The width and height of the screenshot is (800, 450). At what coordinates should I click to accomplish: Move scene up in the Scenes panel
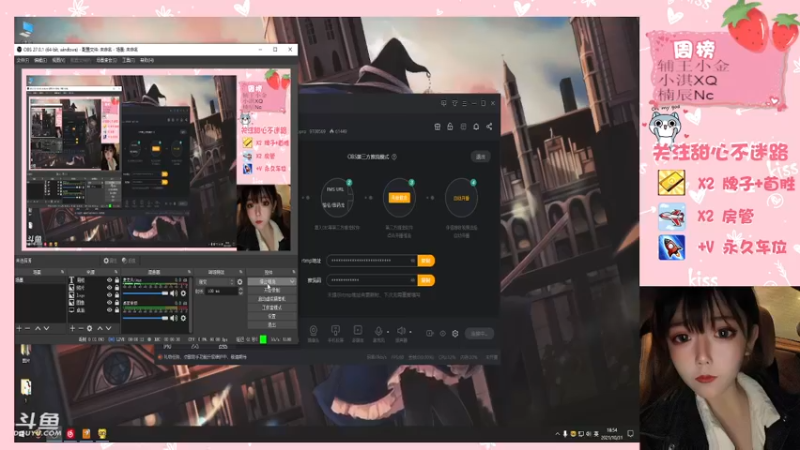pos(38,329)
